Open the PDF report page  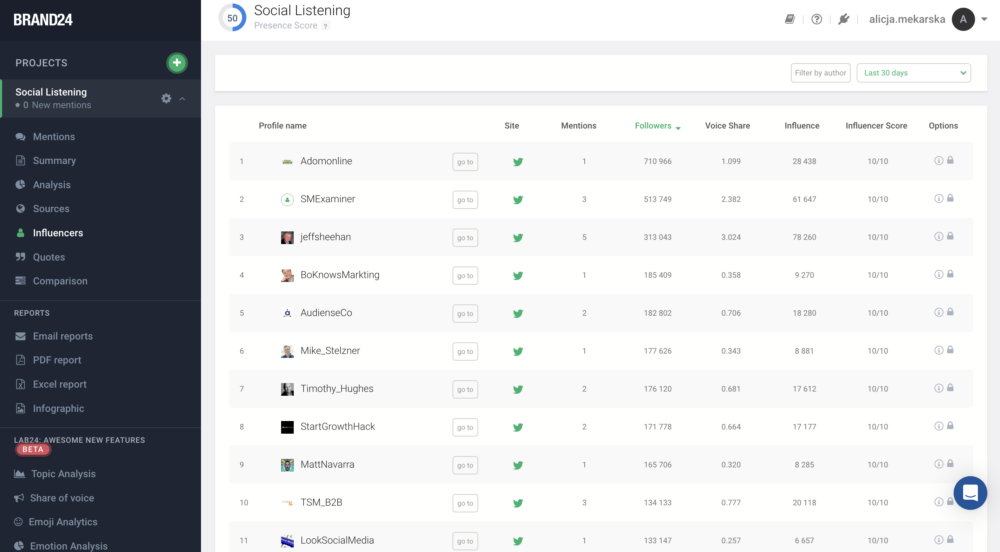[x=57, y=360]
